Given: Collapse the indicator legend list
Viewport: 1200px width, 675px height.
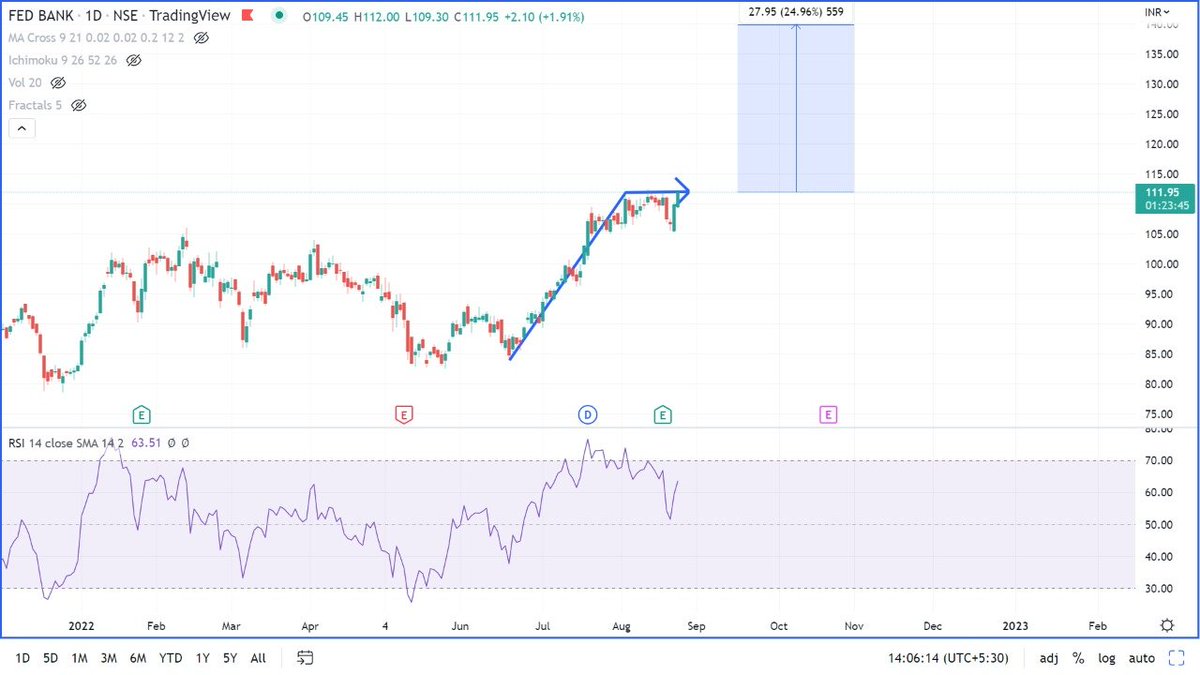Looking at the screenshot, I should click(22, 128).
